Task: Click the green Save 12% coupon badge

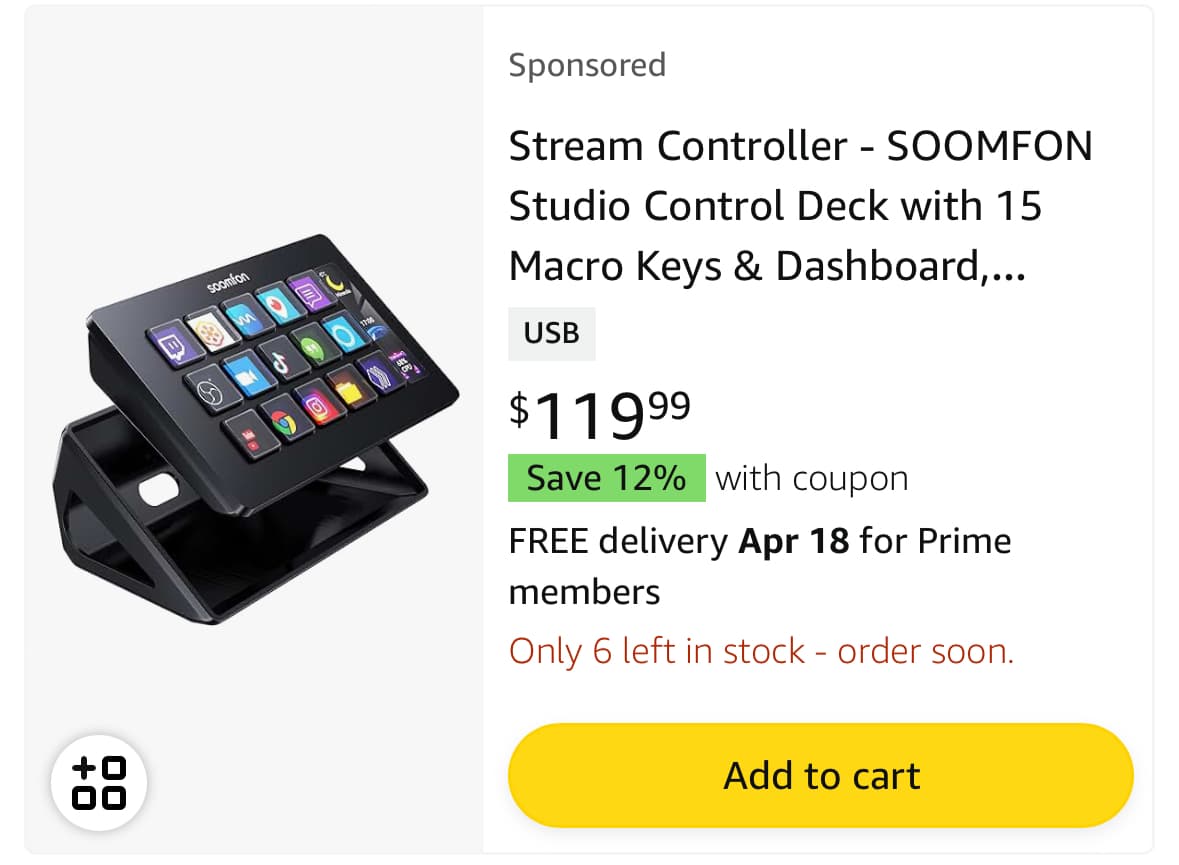Action: (607, 478)
